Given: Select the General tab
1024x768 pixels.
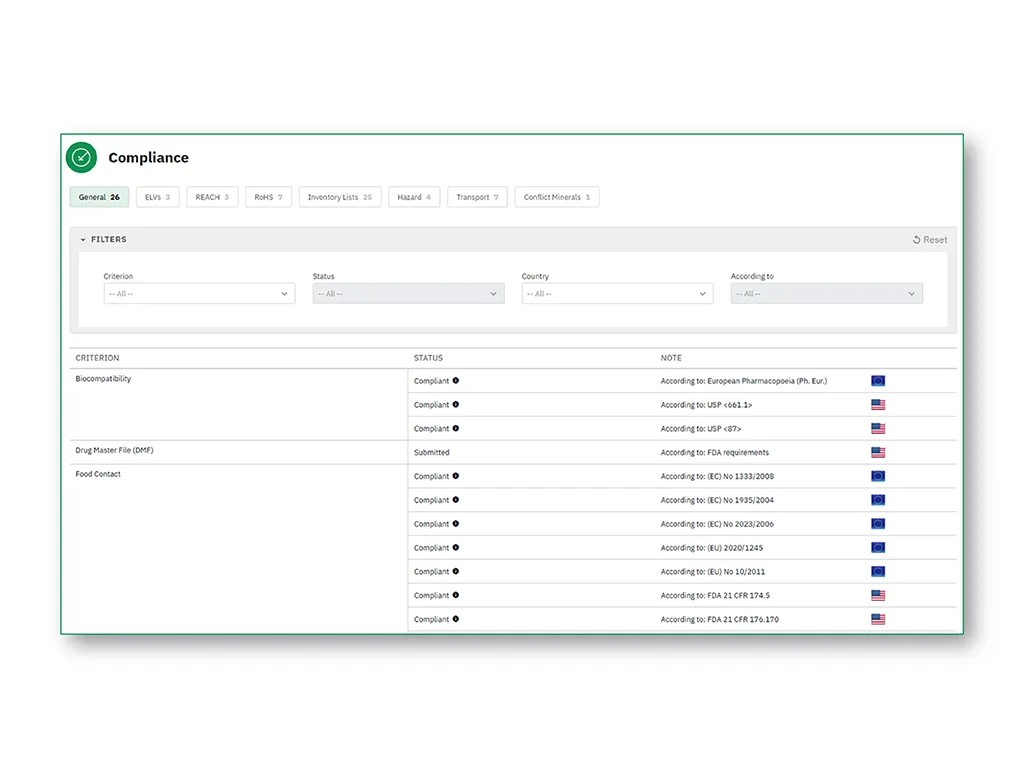Looking at the screenshot, I should pos(99,197).
